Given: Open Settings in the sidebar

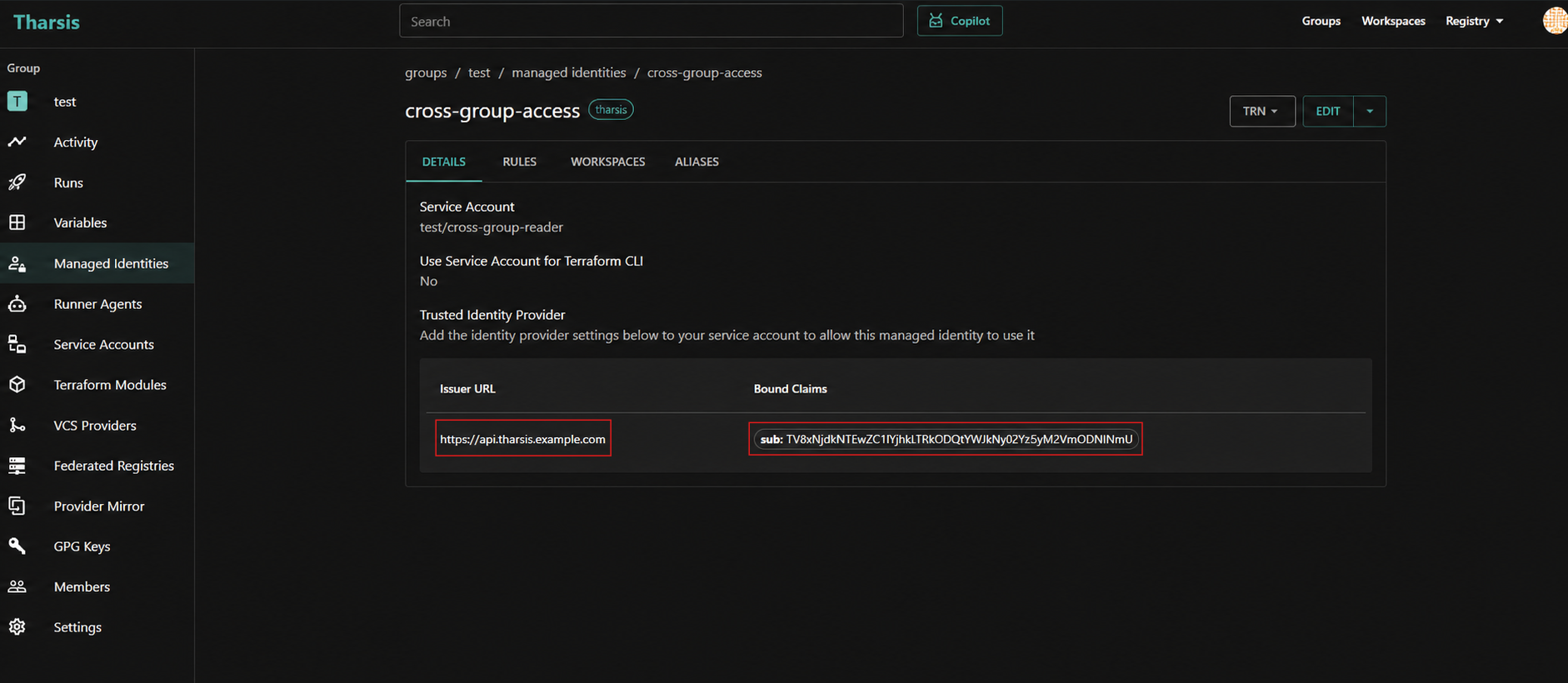Looking at the screenshot, I should click(x=97, y=627).
